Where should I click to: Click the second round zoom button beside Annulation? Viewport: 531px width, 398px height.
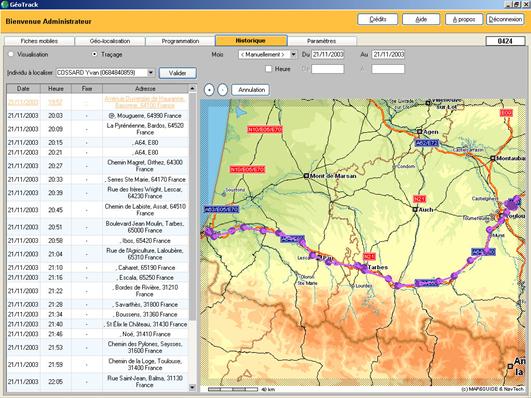(222, 90)
